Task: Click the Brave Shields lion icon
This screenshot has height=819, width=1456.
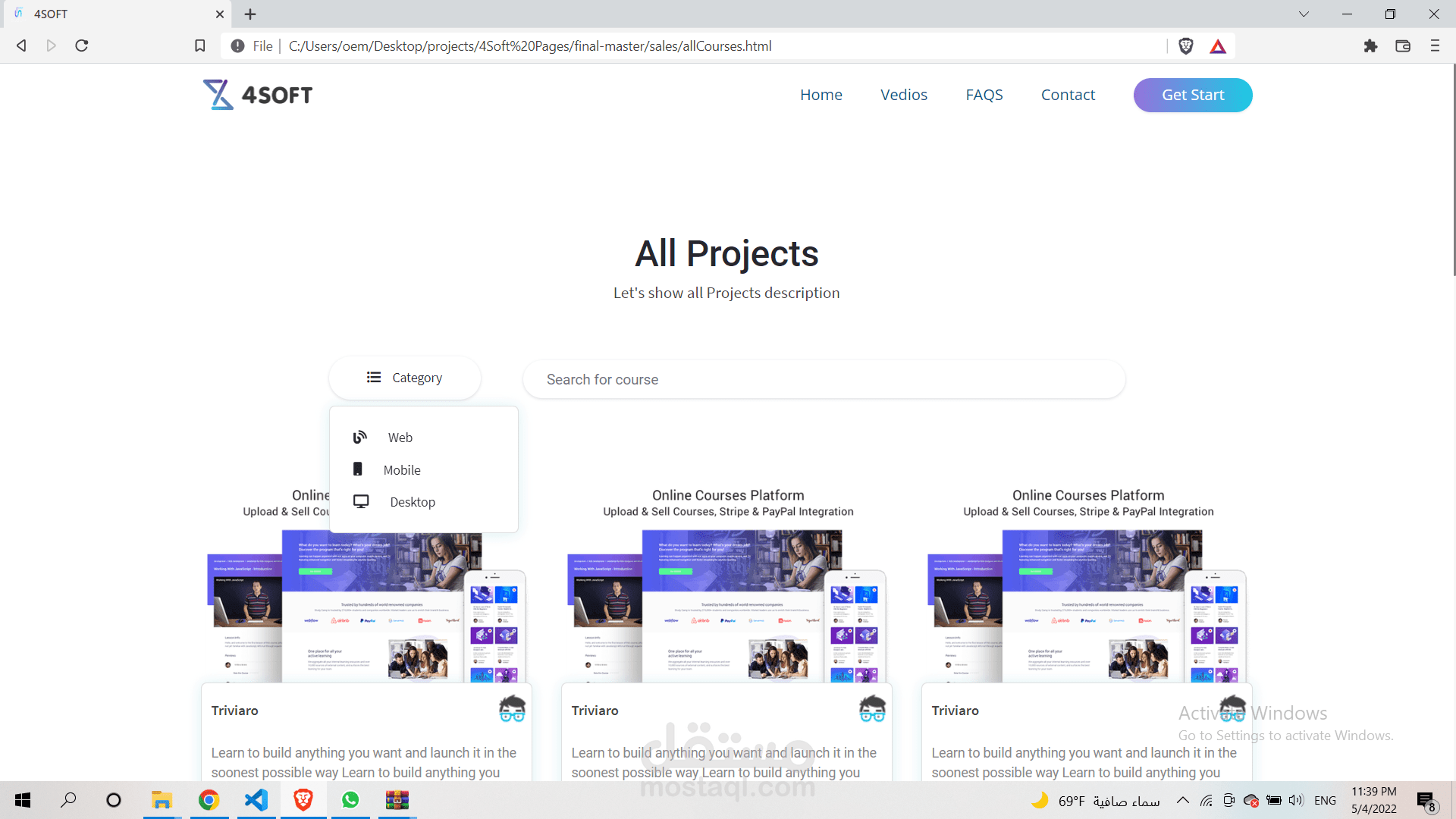Action: tap(1186, 46)
